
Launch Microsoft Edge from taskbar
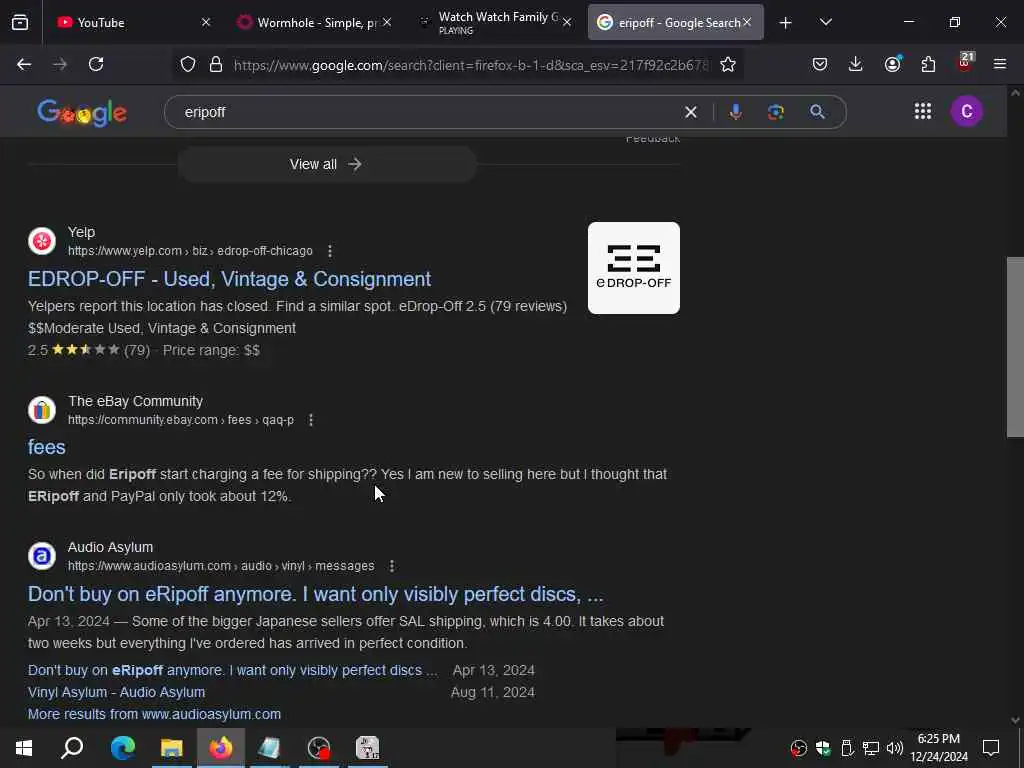click(123, 748)
